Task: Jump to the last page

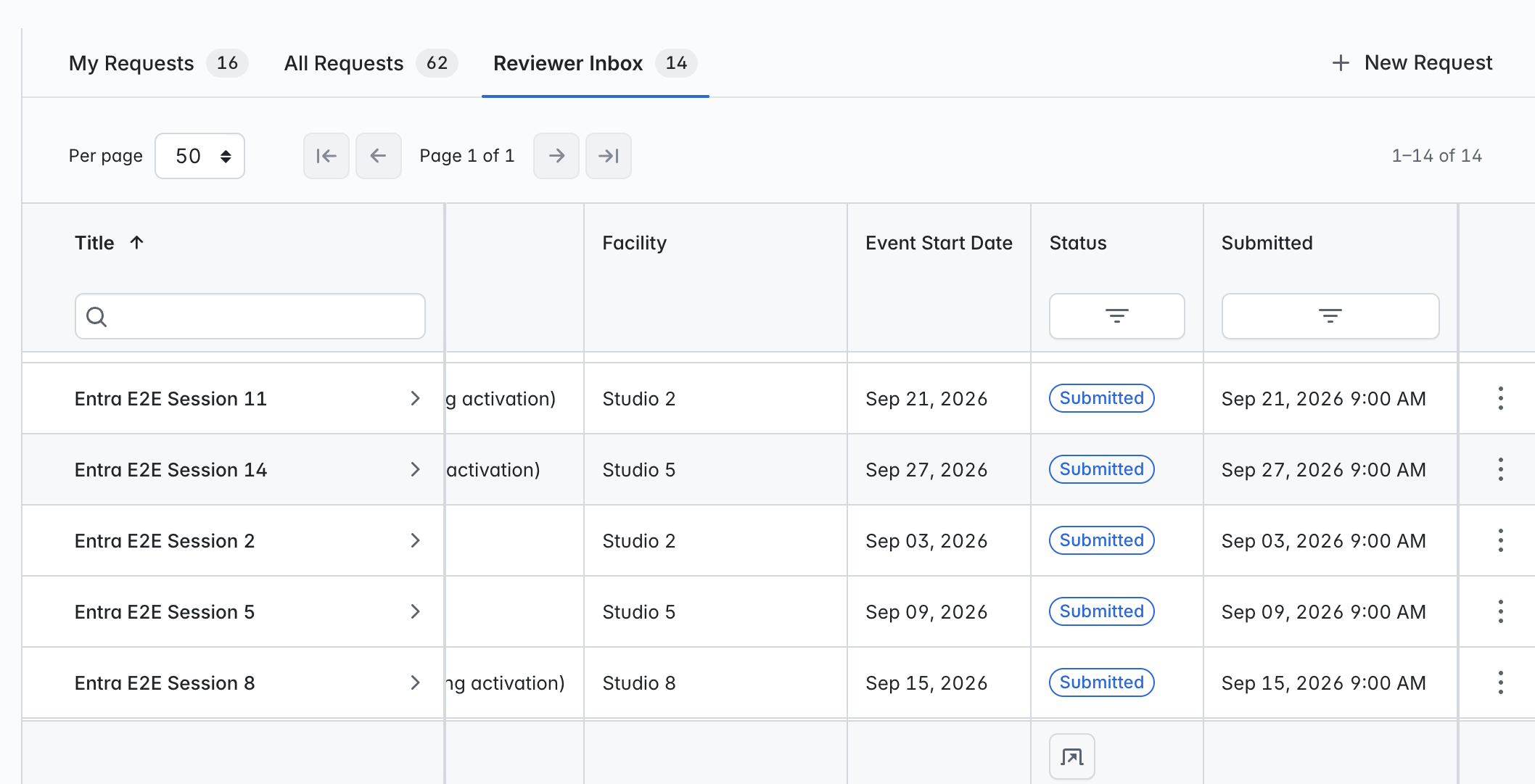Action: tap(609, 156)
